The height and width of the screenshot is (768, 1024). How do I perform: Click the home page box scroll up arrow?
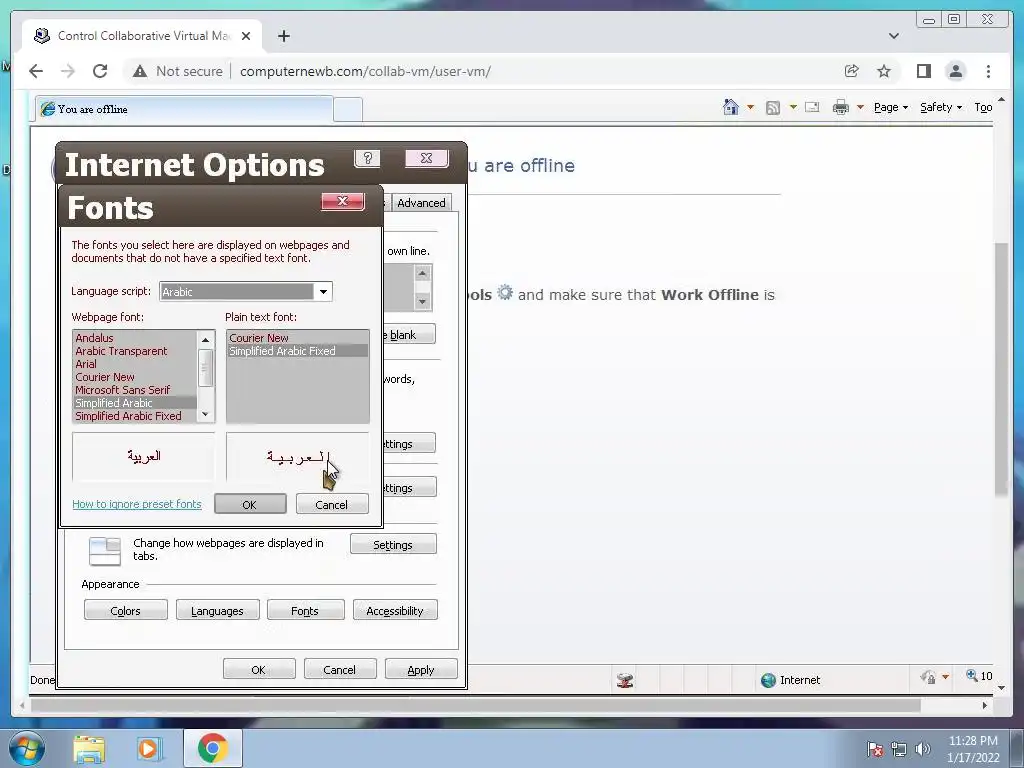click(423, 273)
